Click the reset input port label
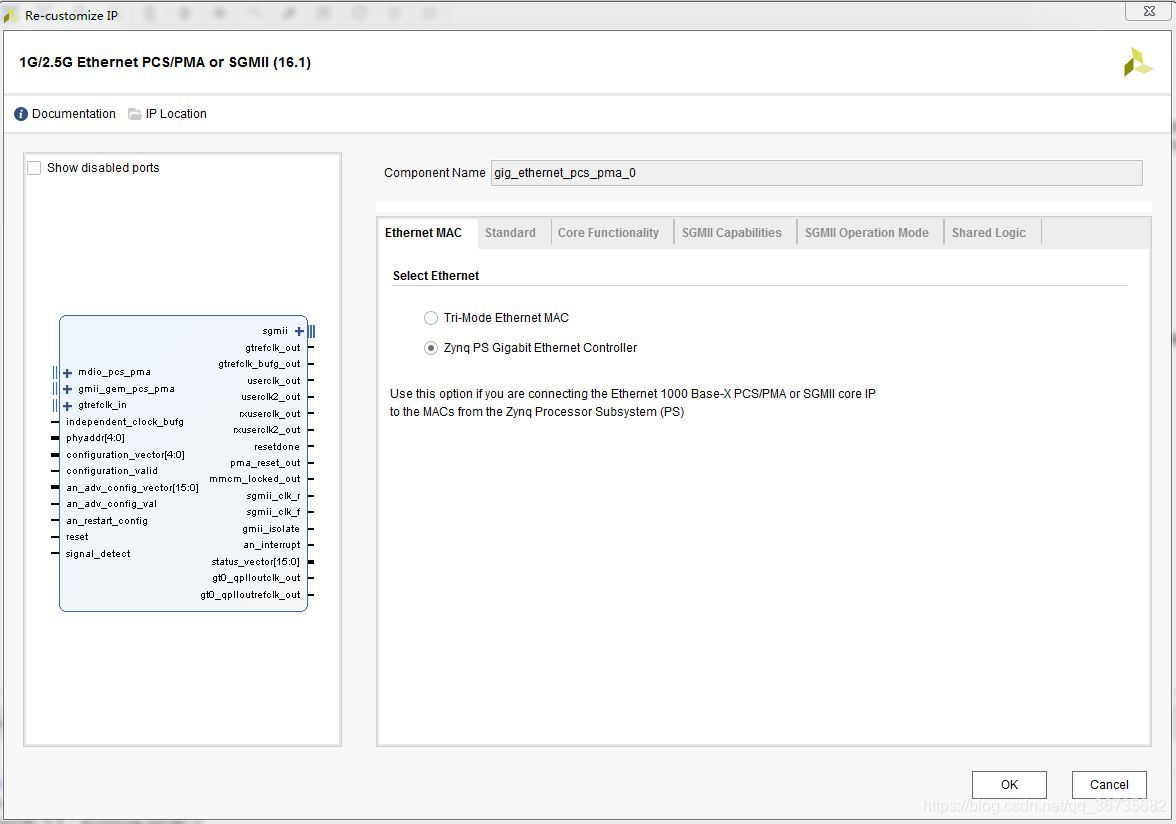This screenshot has width=1176, height=824. (x=77, y=537)
